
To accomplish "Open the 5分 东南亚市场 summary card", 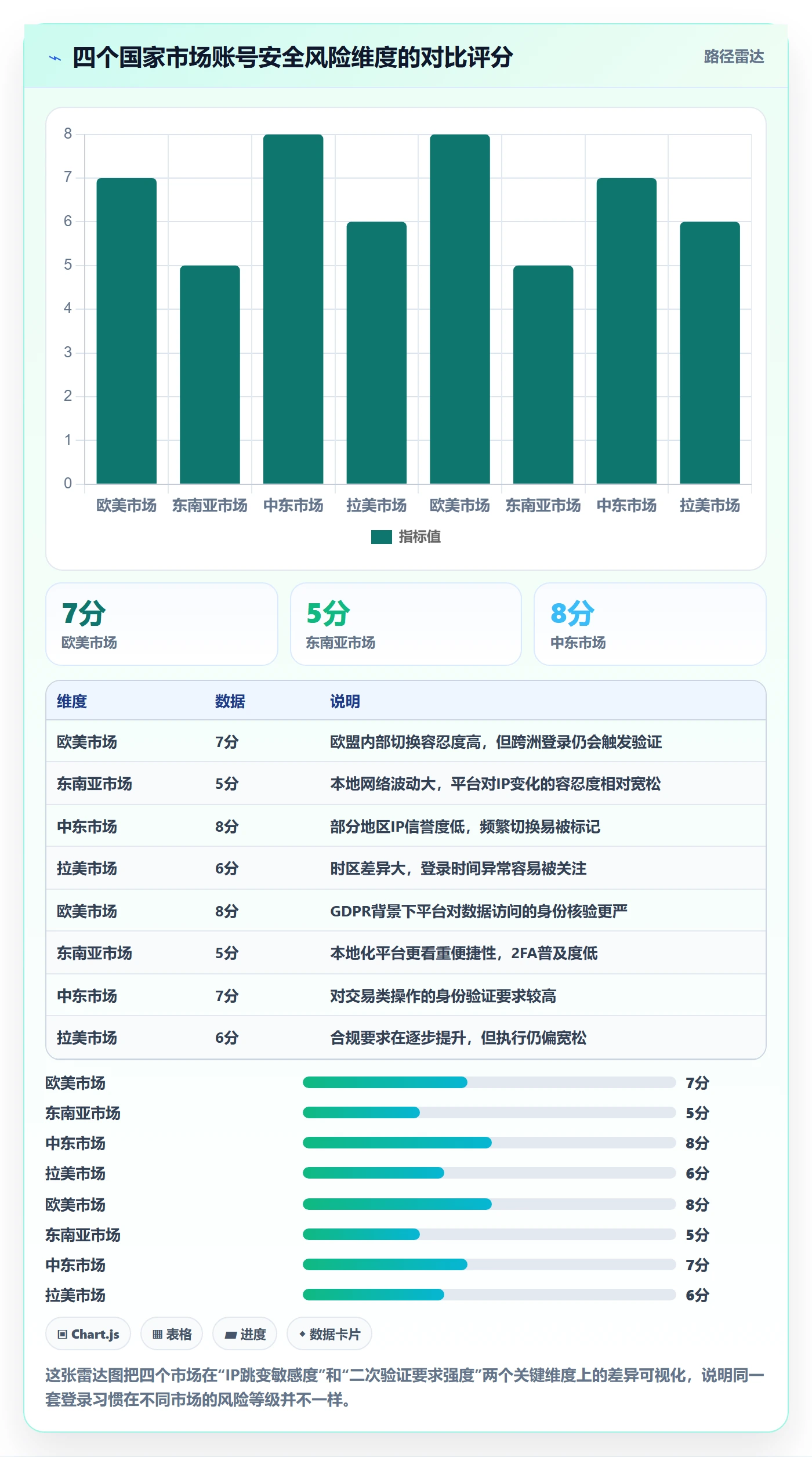I will click(406, 624).
